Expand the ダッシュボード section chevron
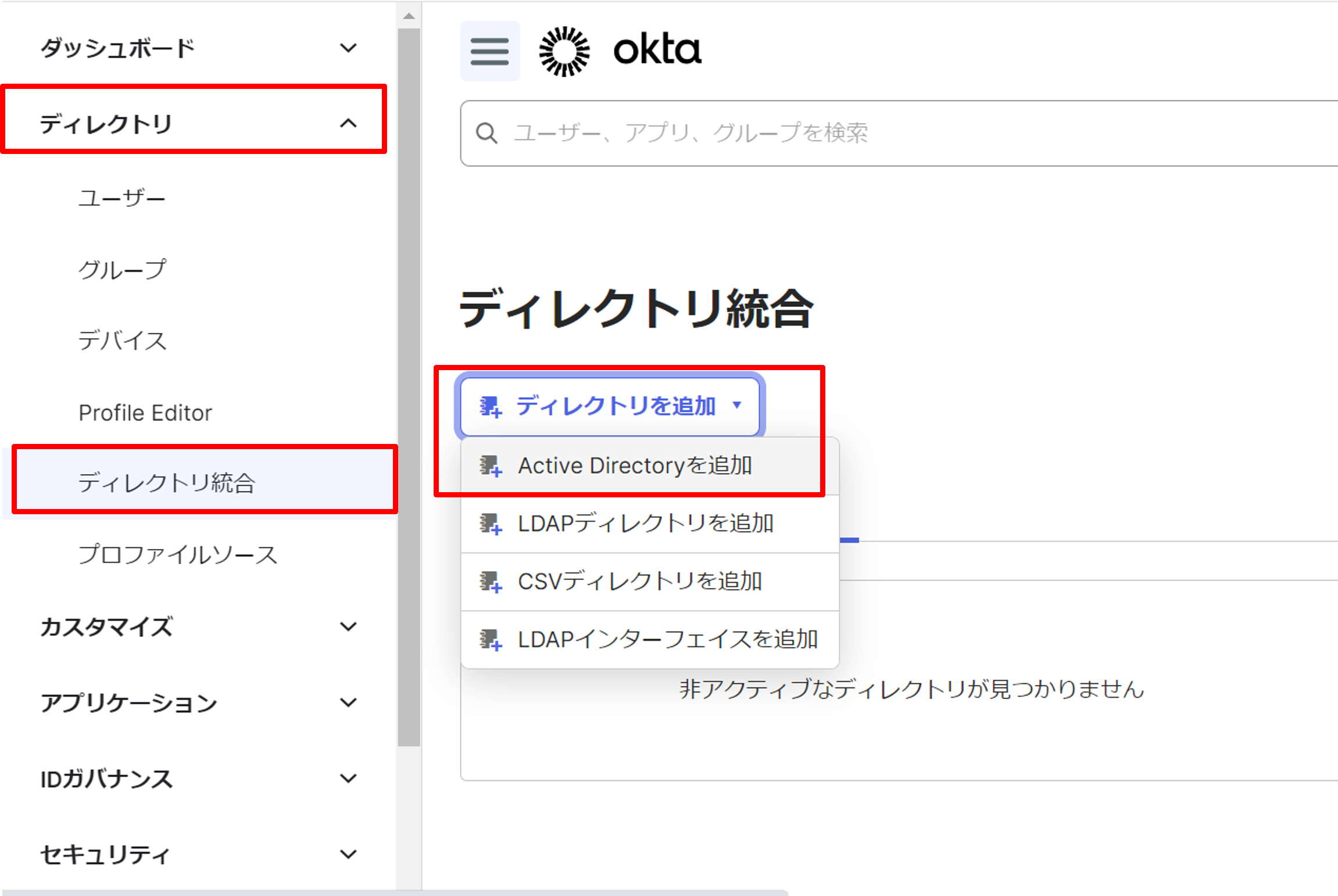Image resolution: width=1338 pixels, height=896 pixels. pos(348,48)
